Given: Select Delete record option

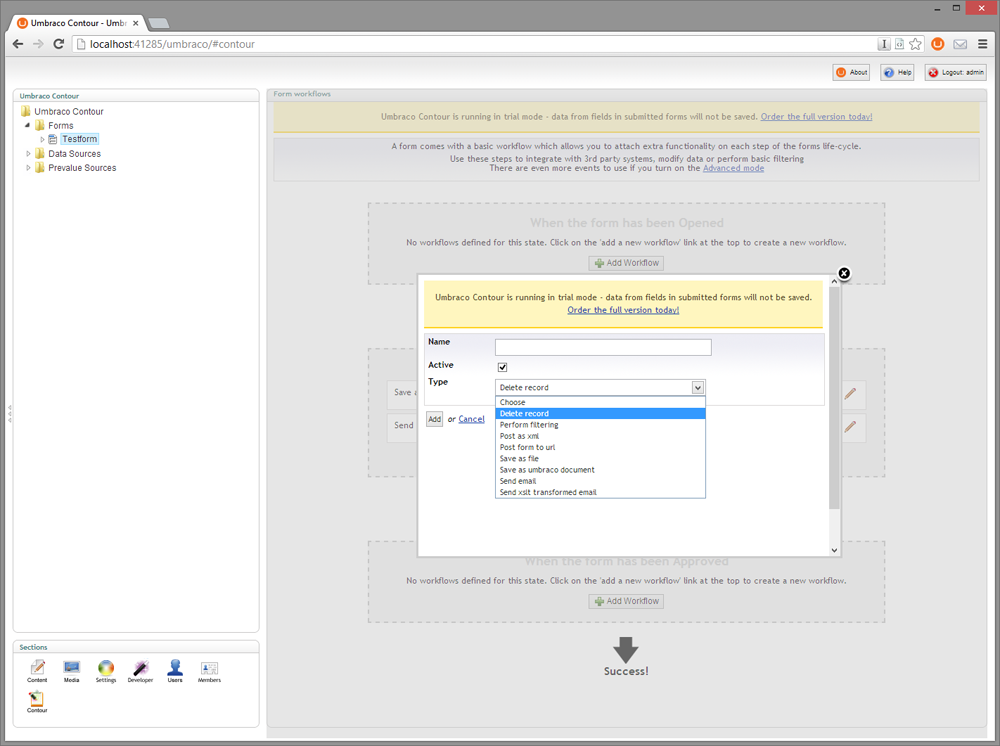Looking at the screenshot, I should tap(600, 413).
